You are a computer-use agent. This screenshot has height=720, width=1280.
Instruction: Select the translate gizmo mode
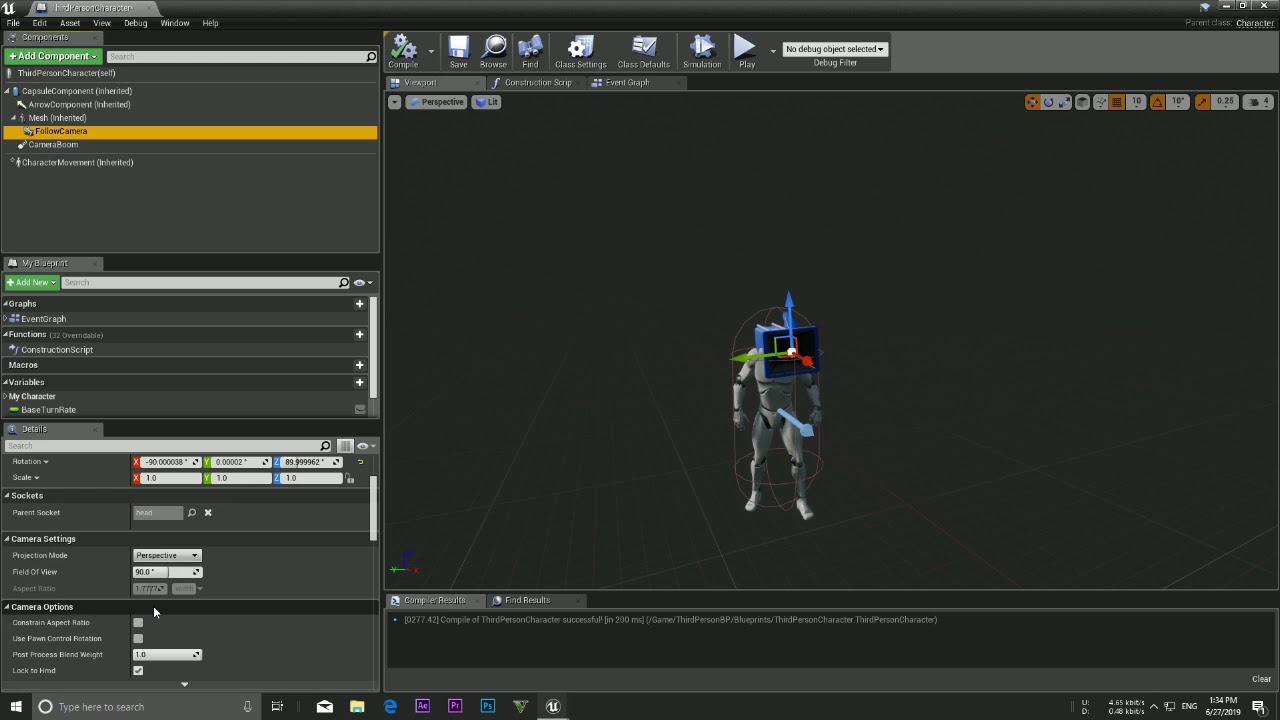[1032, 102]
